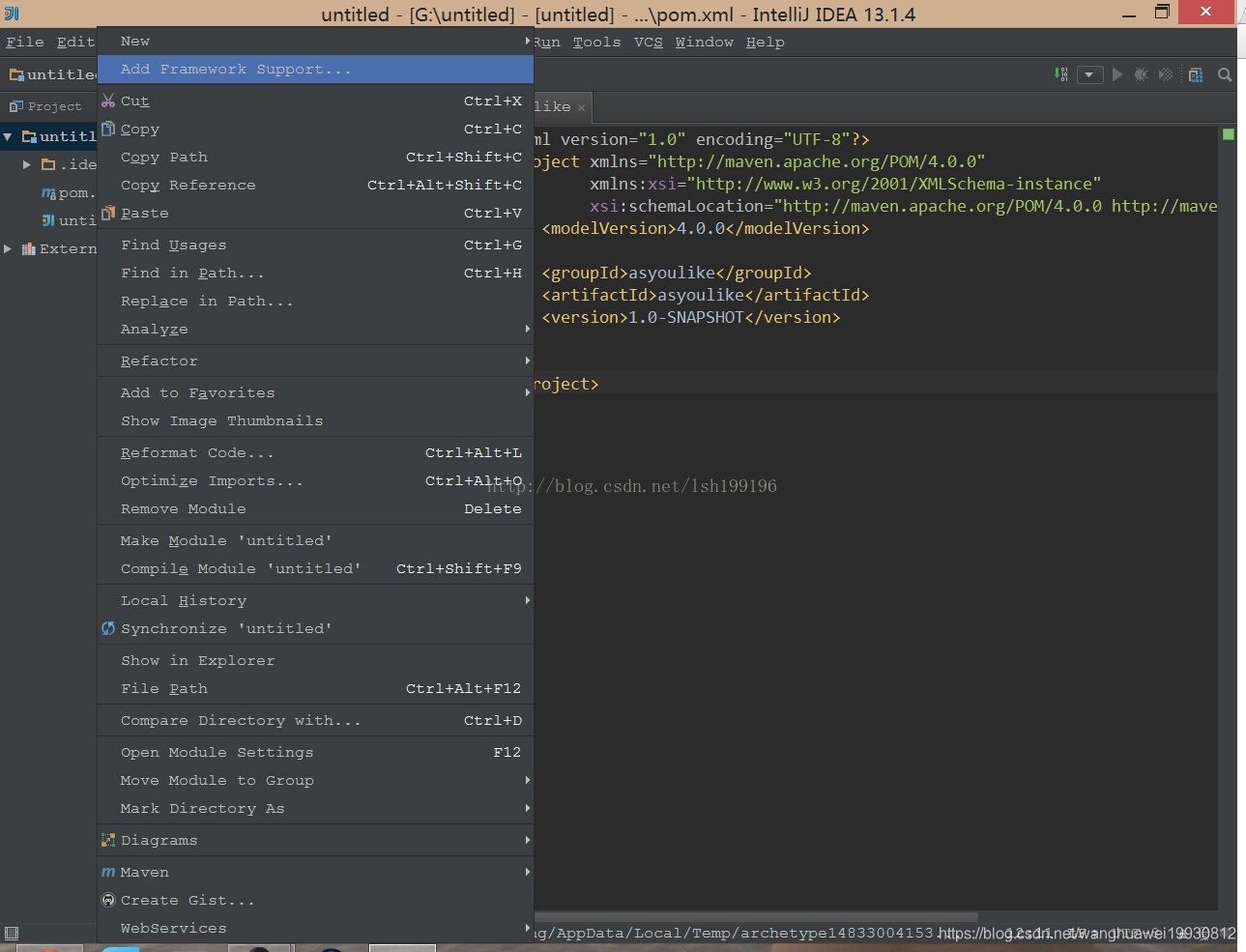The width and height of the screenshot is (1246, 952).
Task: Click the Run with Coverage icon
Action: tap(1166, 74)
